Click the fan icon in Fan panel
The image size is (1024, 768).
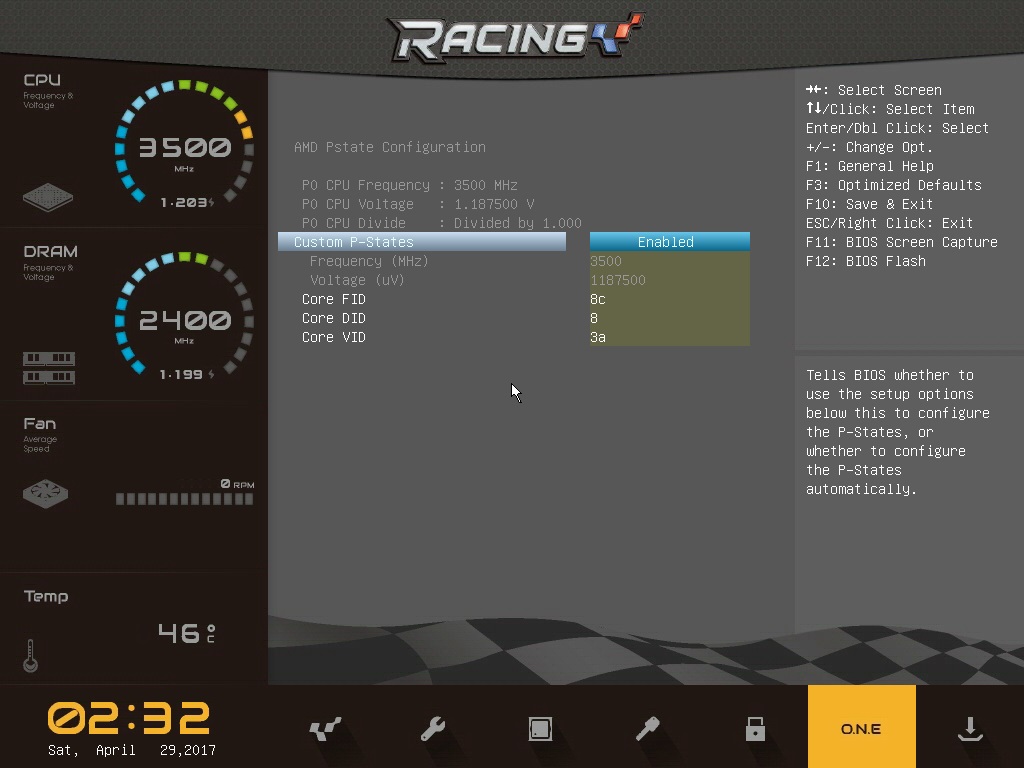click(46, 494)
